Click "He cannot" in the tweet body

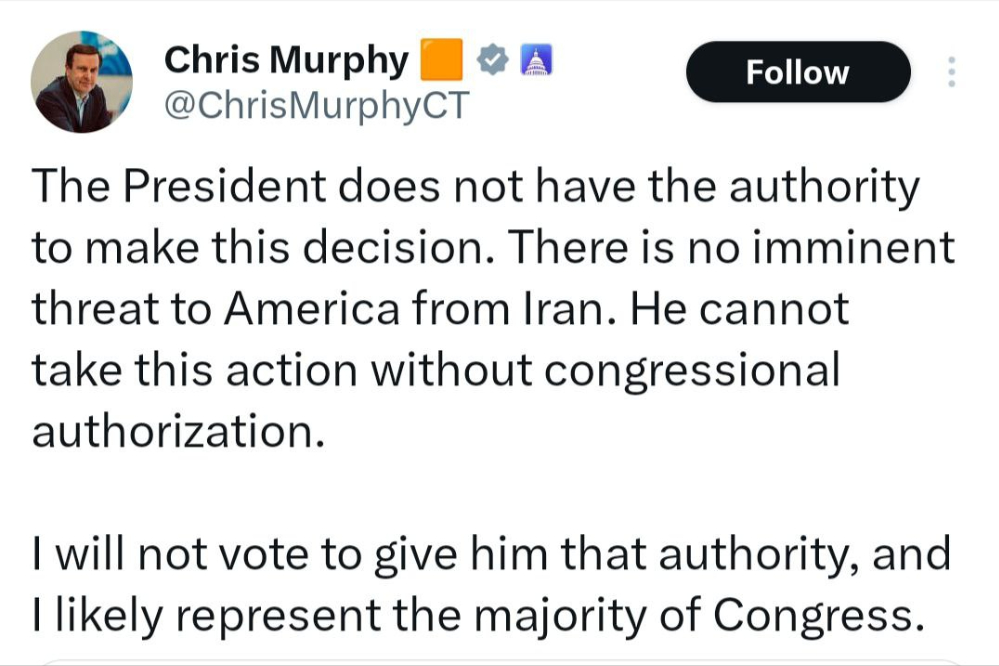pos(739,308)
